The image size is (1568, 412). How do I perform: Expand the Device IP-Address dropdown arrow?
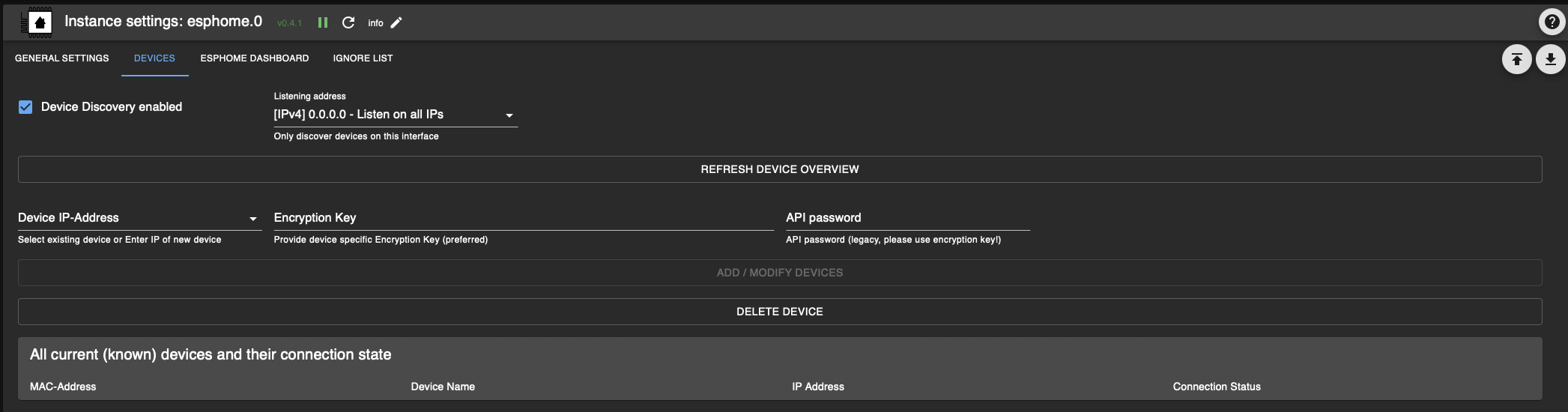point(253,219)
